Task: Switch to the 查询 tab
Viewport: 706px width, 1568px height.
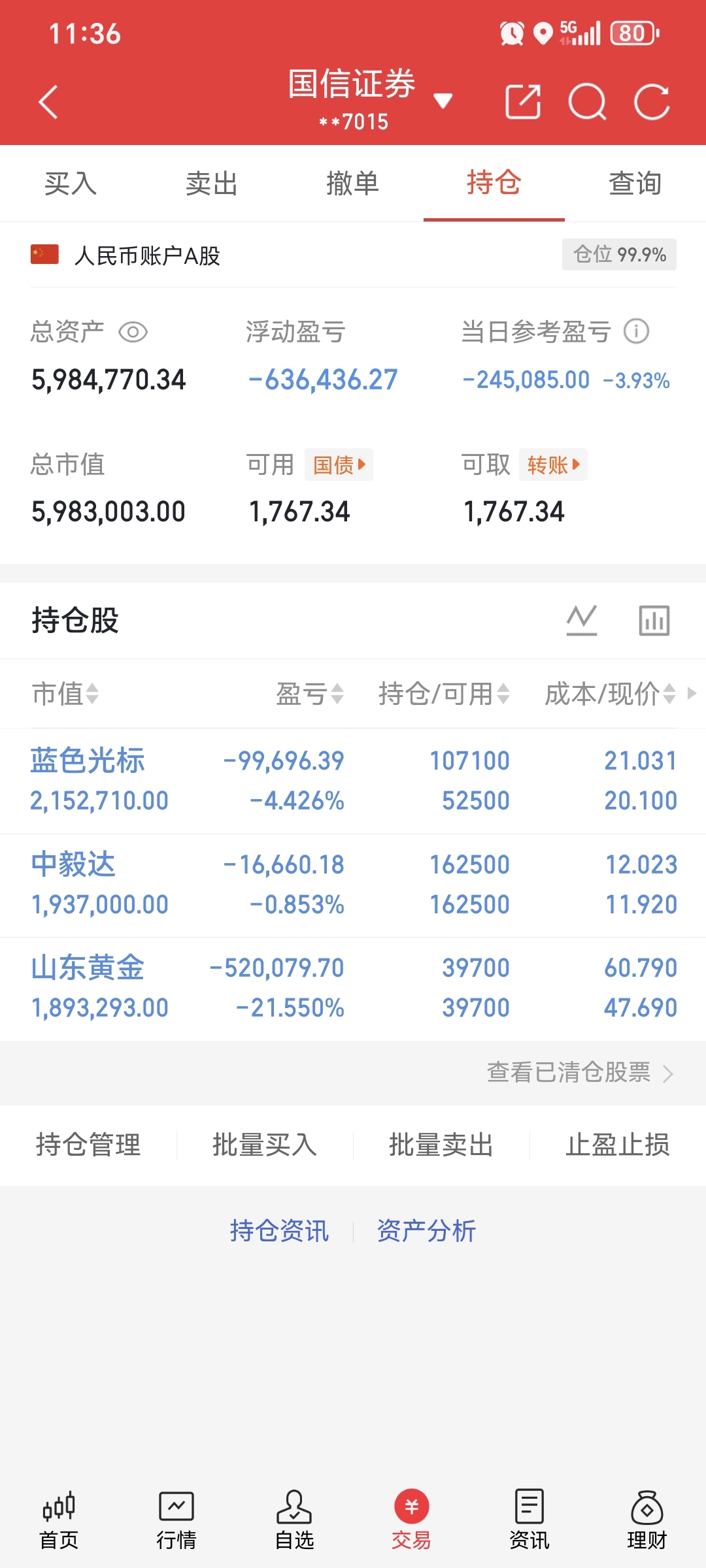Action: [x=635, y=184]
